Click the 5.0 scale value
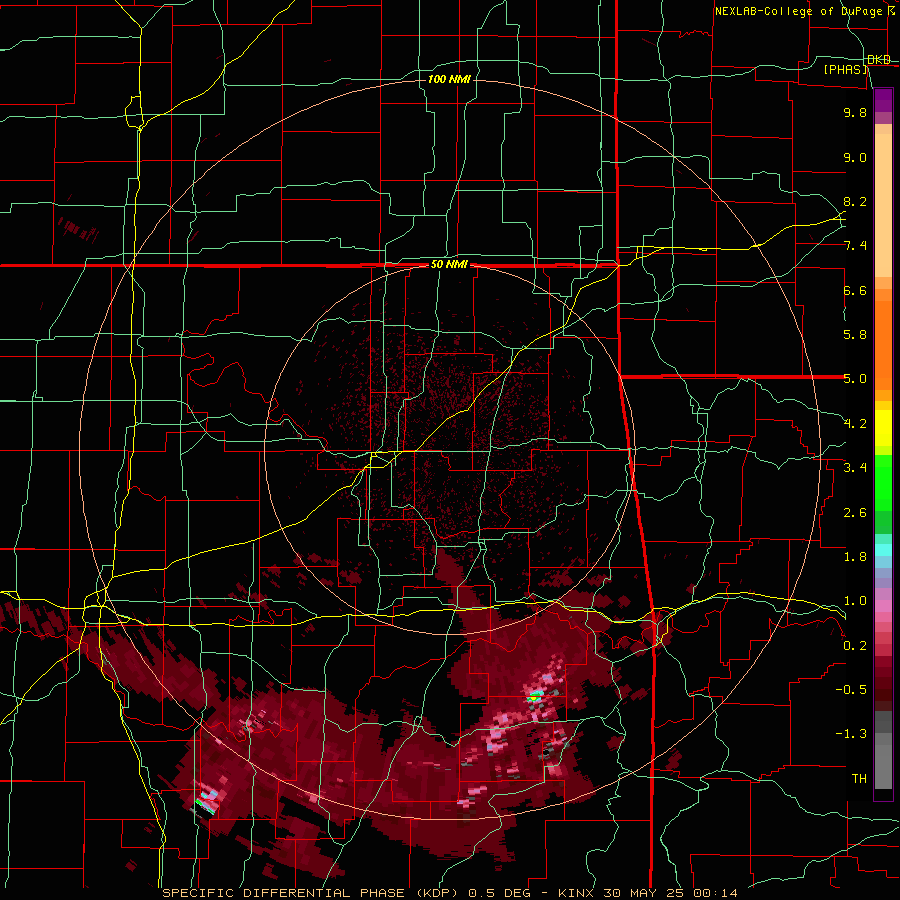 pyautogui.click(x=855, y=379)
